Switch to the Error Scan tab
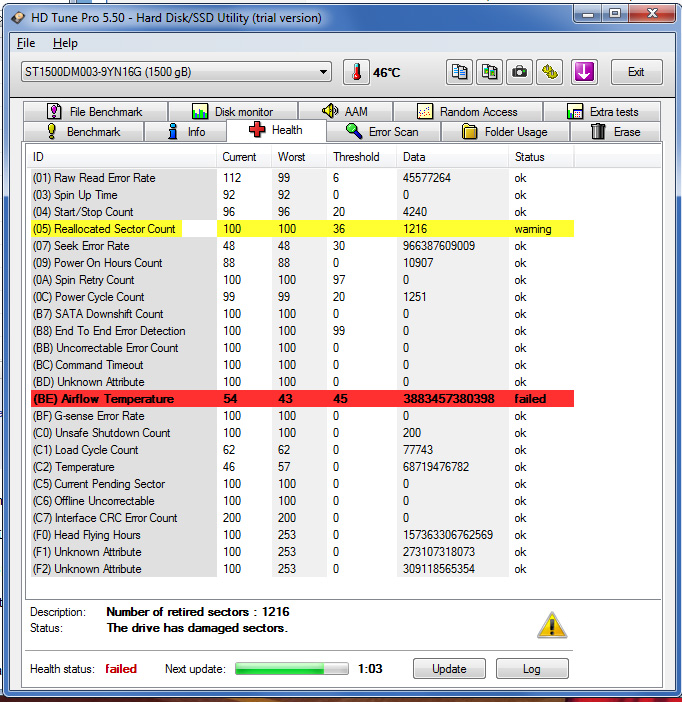This screenshot has height=702, width=682. pos(383,132)
